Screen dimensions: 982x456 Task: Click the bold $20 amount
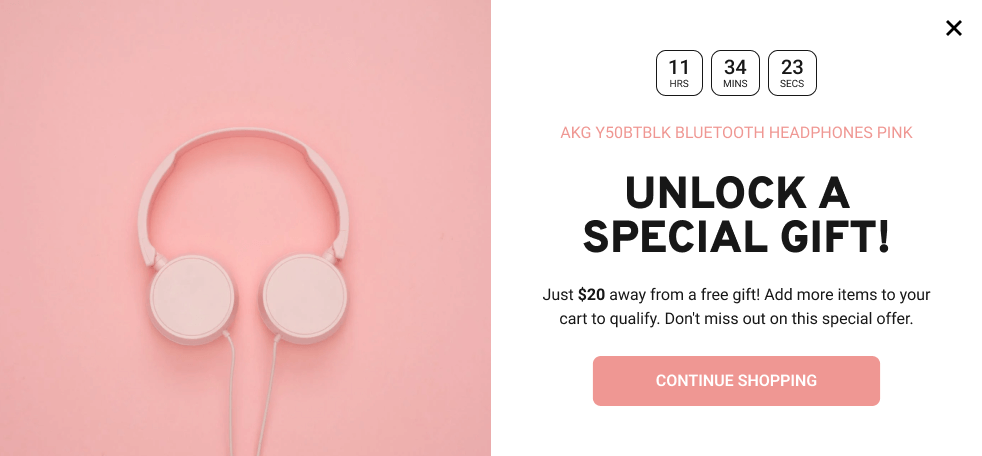point(591,294)
